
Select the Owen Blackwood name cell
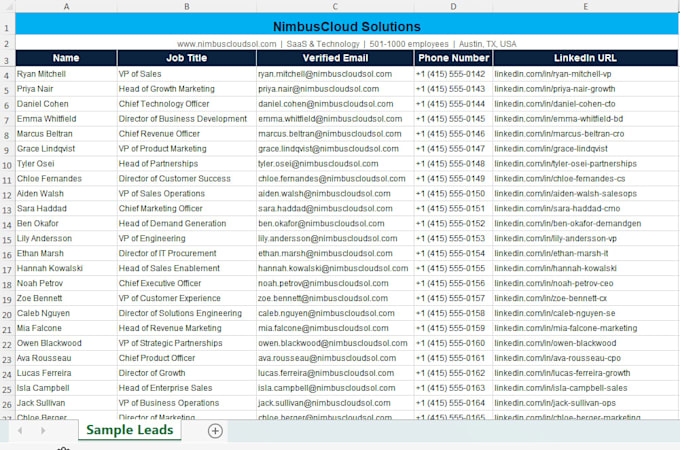[x=66, y=343]
